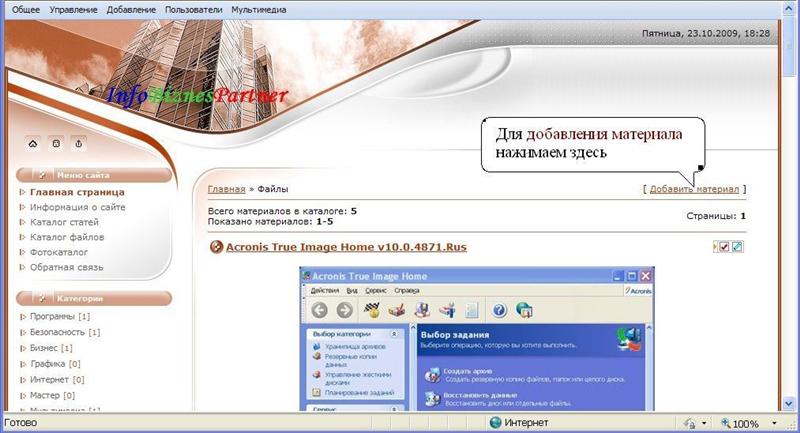Open Обратная связь page
Screen dimensions: 800x433
[x=66, y=267]
